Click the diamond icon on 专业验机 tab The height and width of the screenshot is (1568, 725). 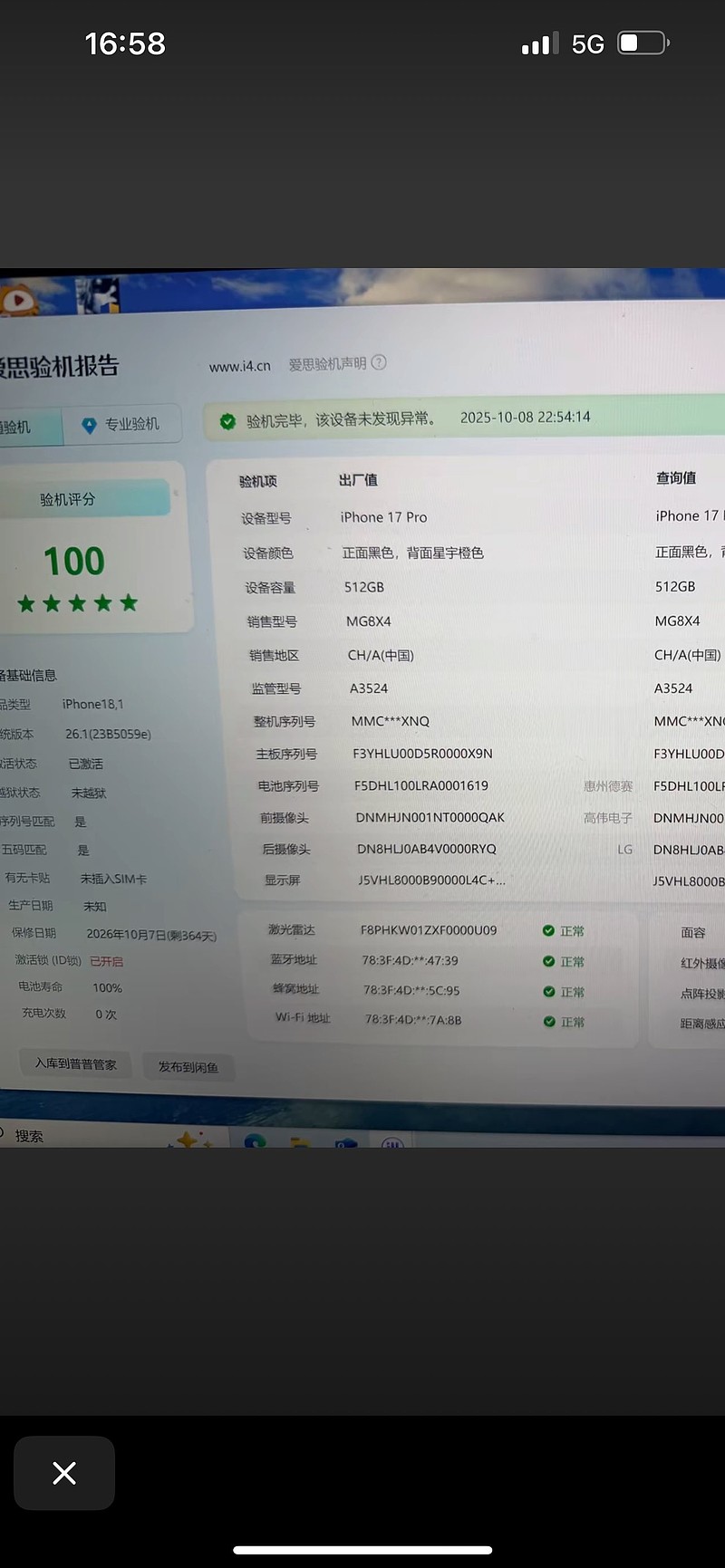point(89,425)
